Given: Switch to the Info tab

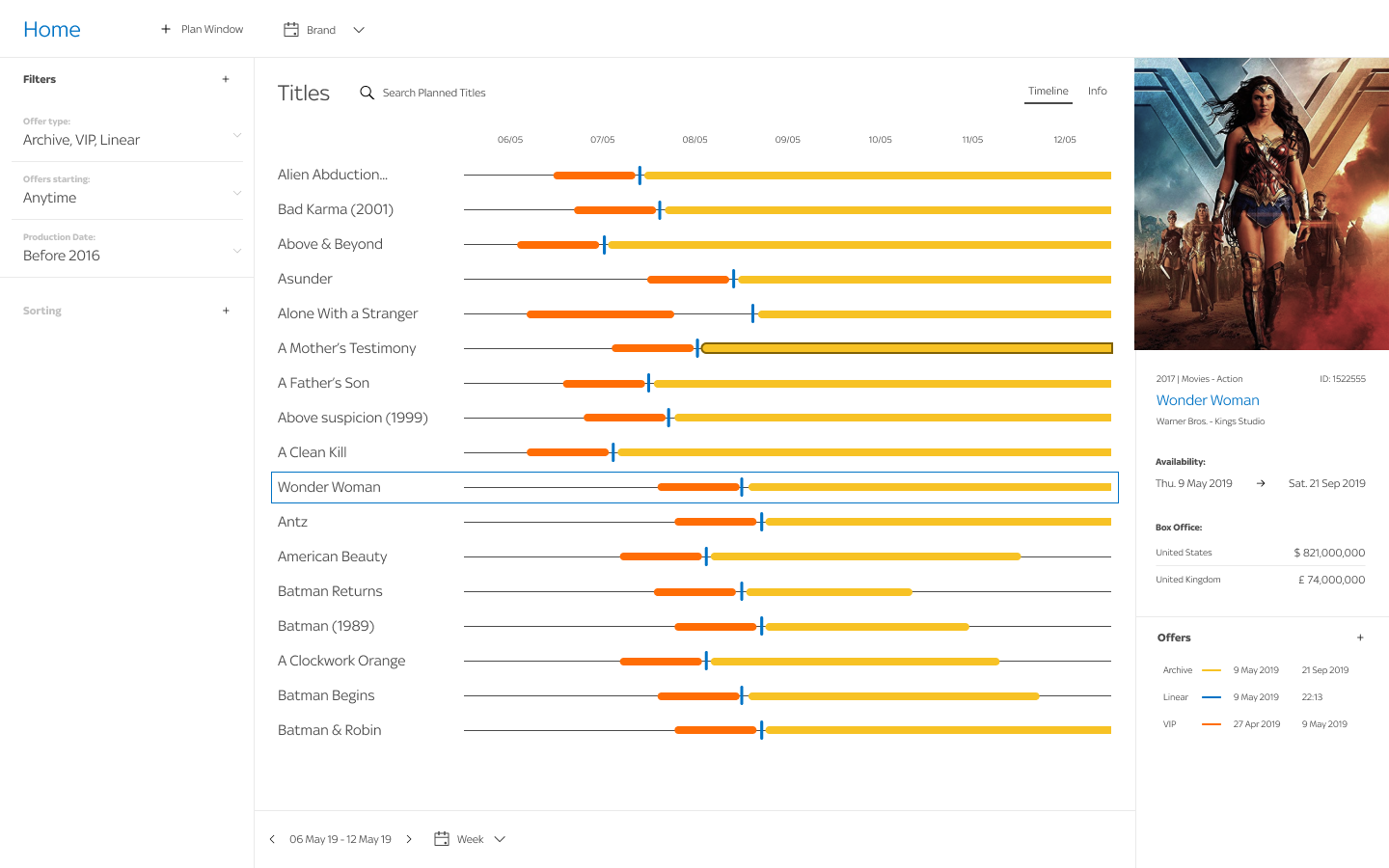Looking at the screenshot, I should (x=1098, y=91).
